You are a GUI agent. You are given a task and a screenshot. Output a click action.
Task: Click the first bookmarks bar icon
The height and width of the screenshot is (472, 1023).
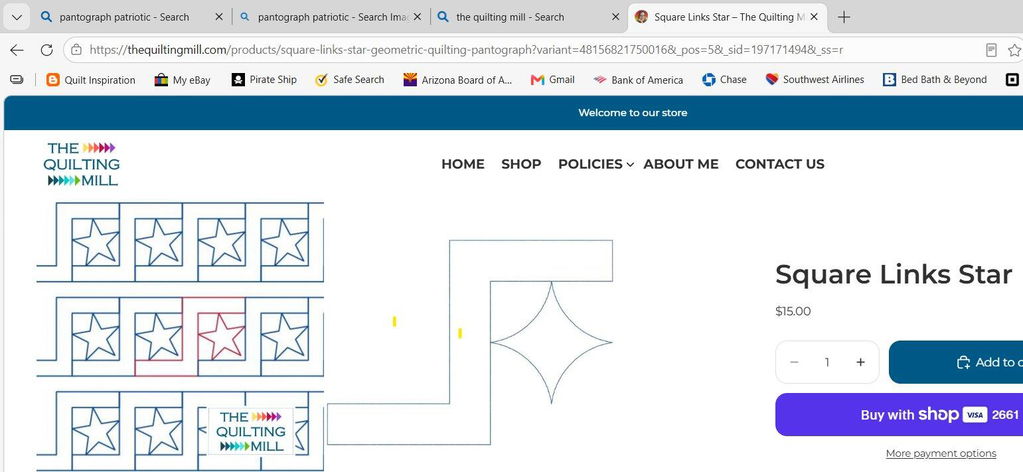point(17,80)
